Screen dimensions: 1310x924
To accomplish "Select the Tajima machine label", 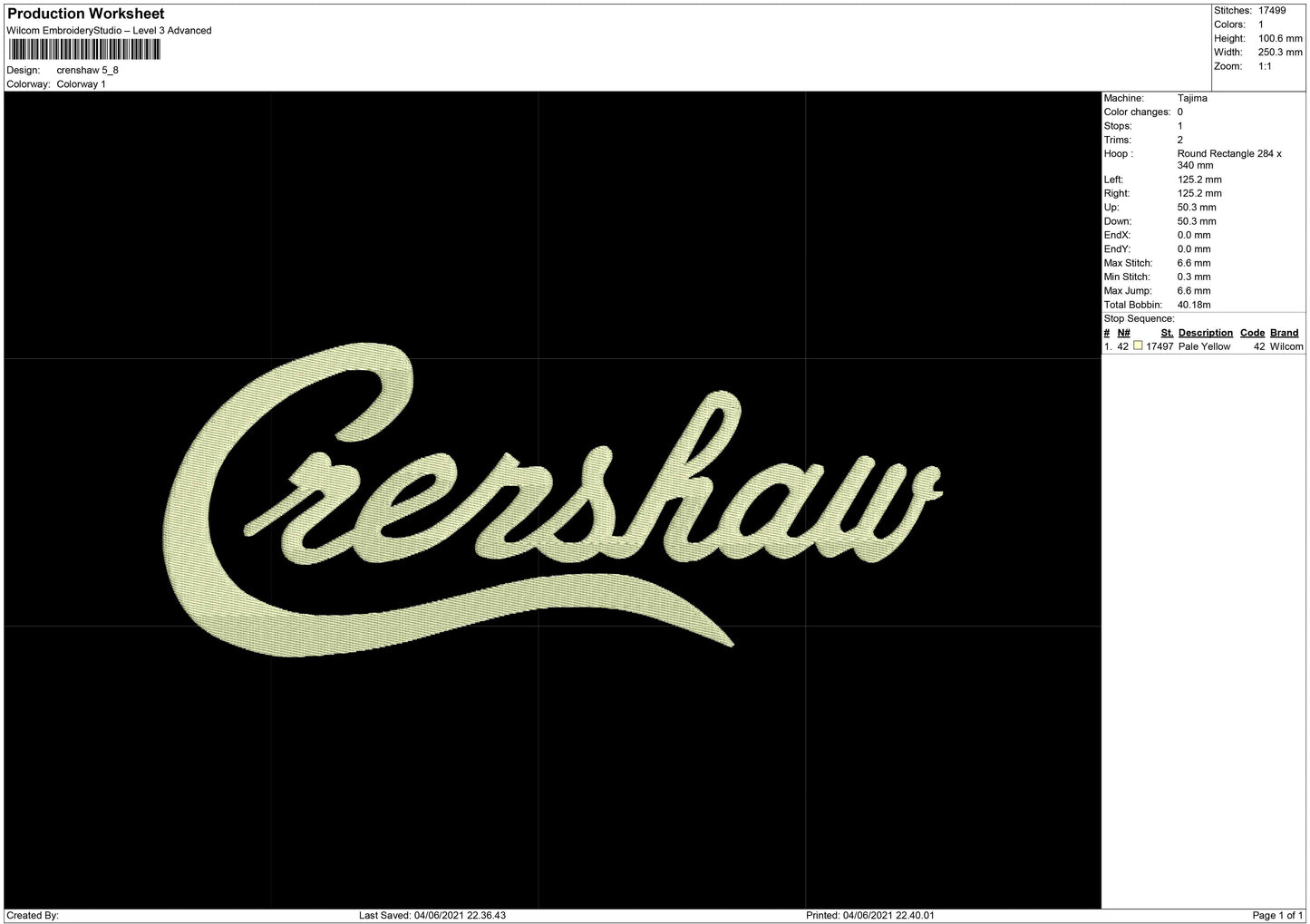I will coord(1192,98).
